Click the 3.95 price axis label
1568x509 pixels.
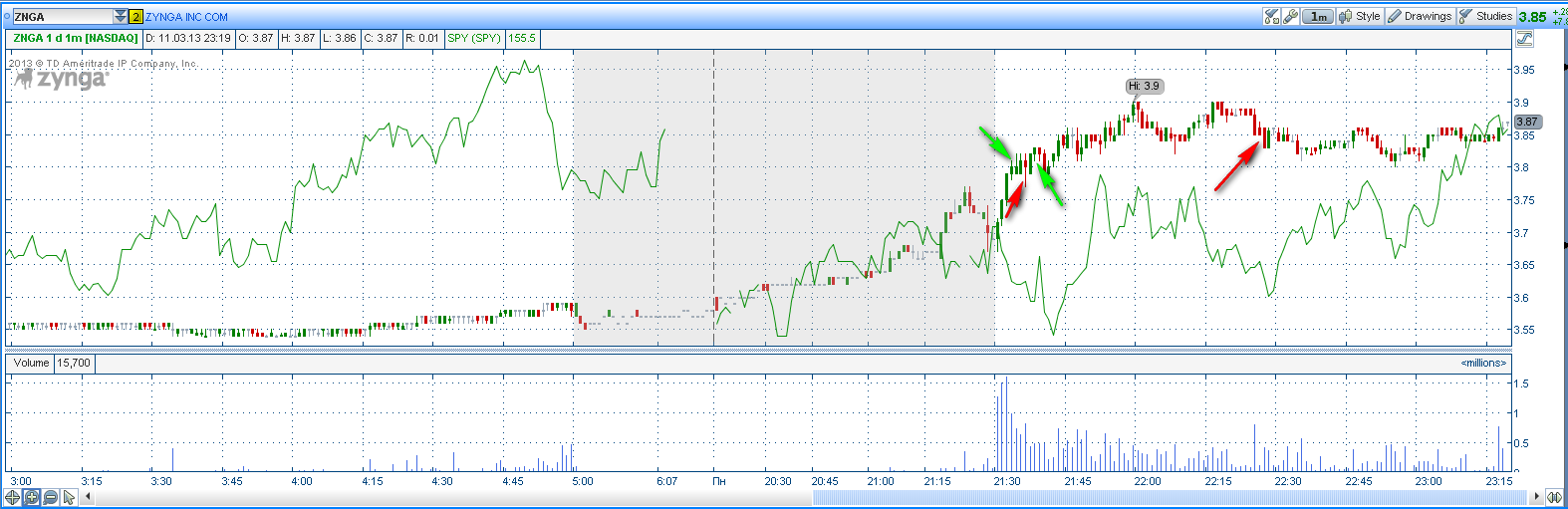[x=1524, y=70]
